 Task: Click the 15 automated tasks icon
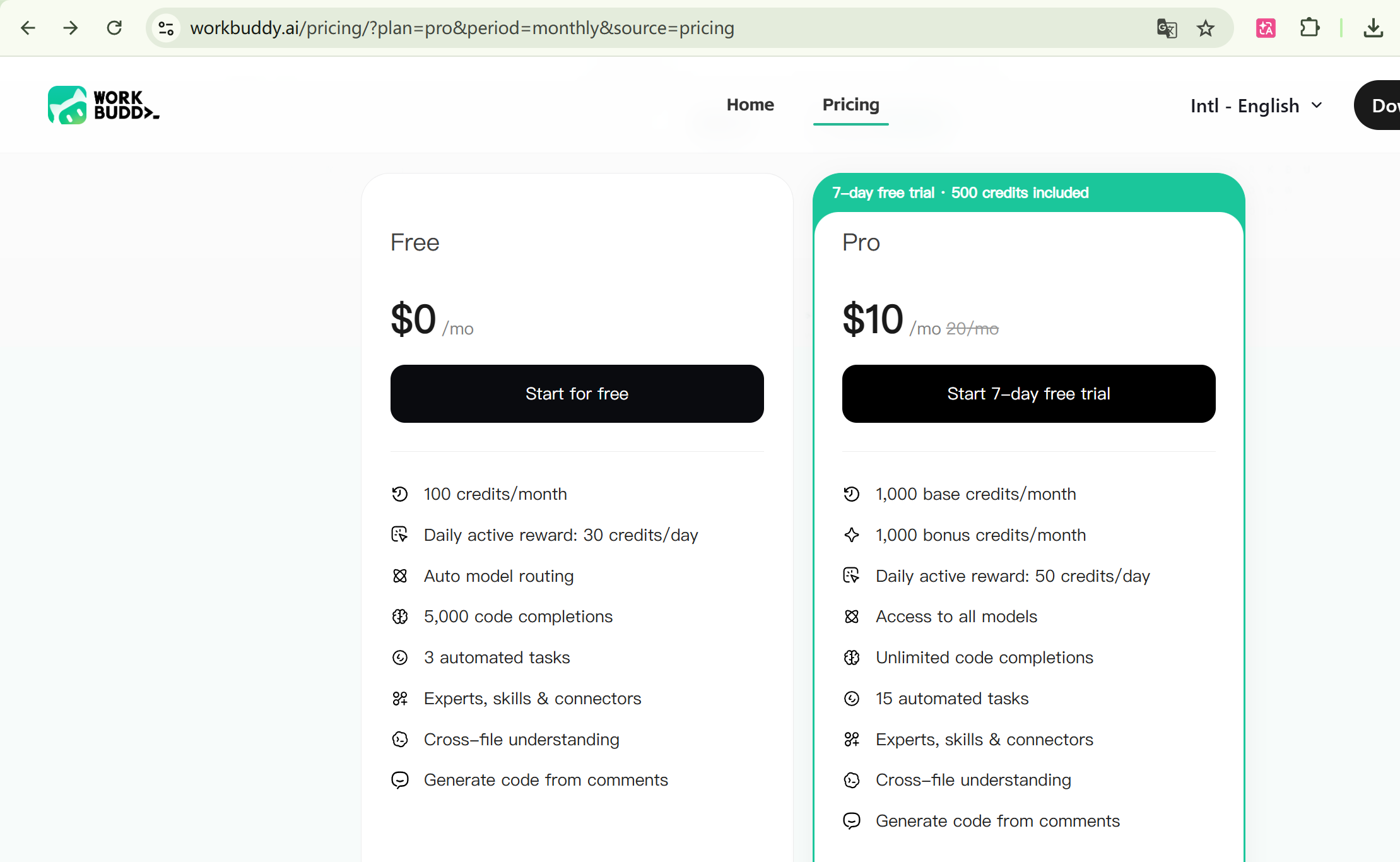tap(852, 699)
